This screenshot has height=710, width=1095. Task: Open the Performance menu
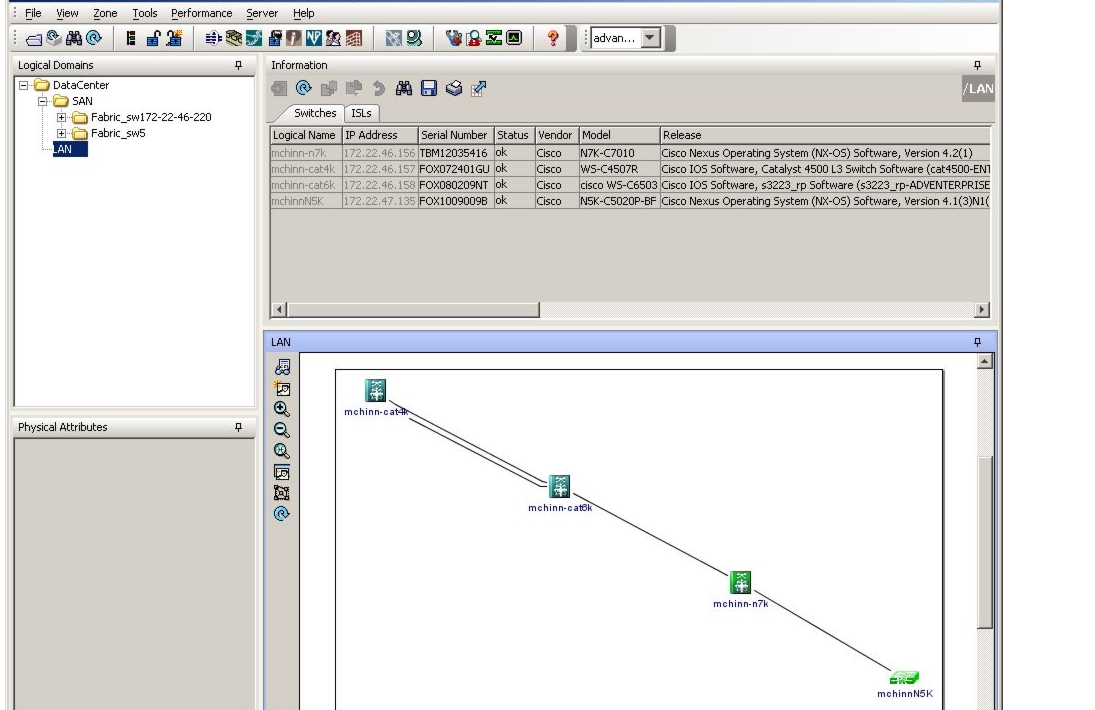click(201, 13)
